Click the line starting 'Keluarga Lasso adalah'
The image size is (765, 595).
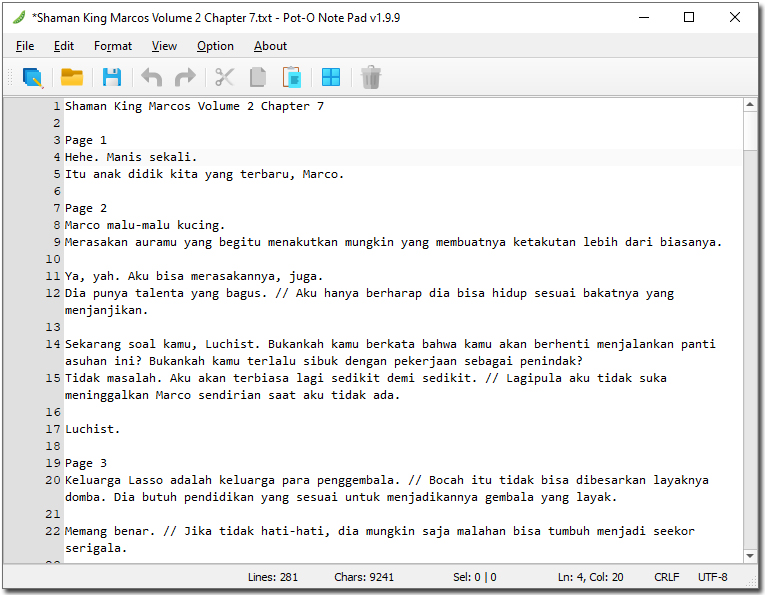pyautogui.click(x=387, y=489)
